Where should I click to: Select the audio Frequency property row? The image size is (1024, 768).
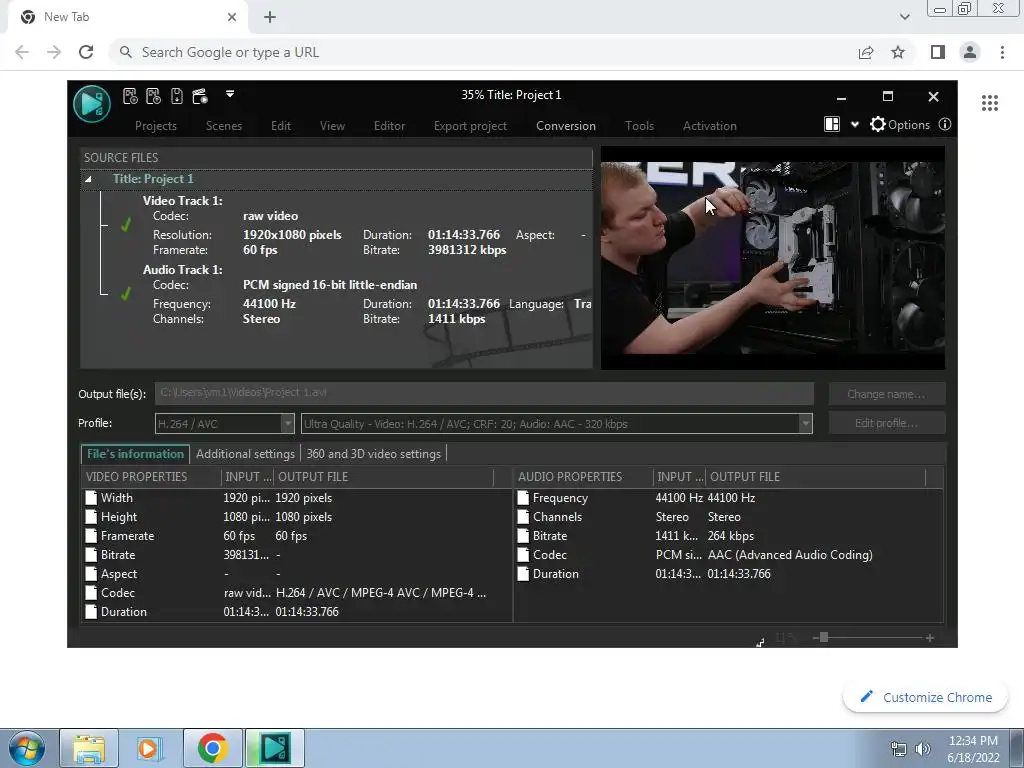[x=728, y=498]
